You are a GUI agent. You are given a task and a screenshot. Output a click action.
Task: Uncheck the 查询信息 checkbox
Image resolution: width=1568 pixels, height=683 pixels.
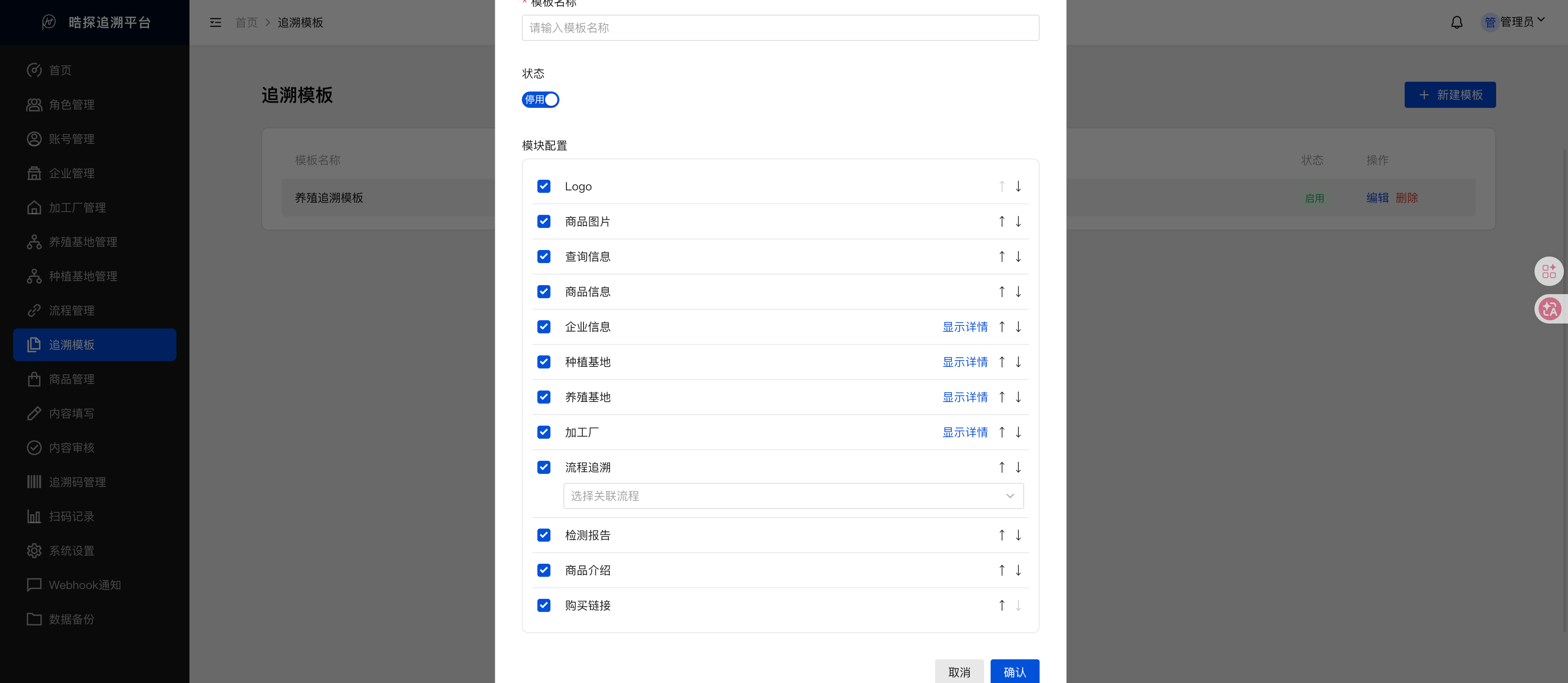click(x=543, y=257)
